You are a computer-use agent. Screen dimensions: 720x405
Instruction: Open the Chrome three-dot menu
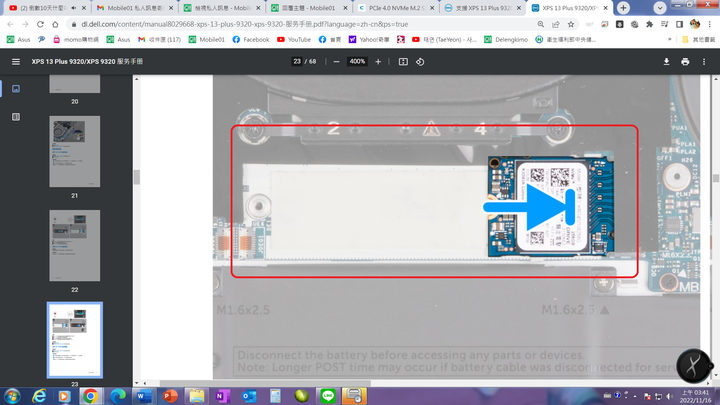click(x=709, y=24)
